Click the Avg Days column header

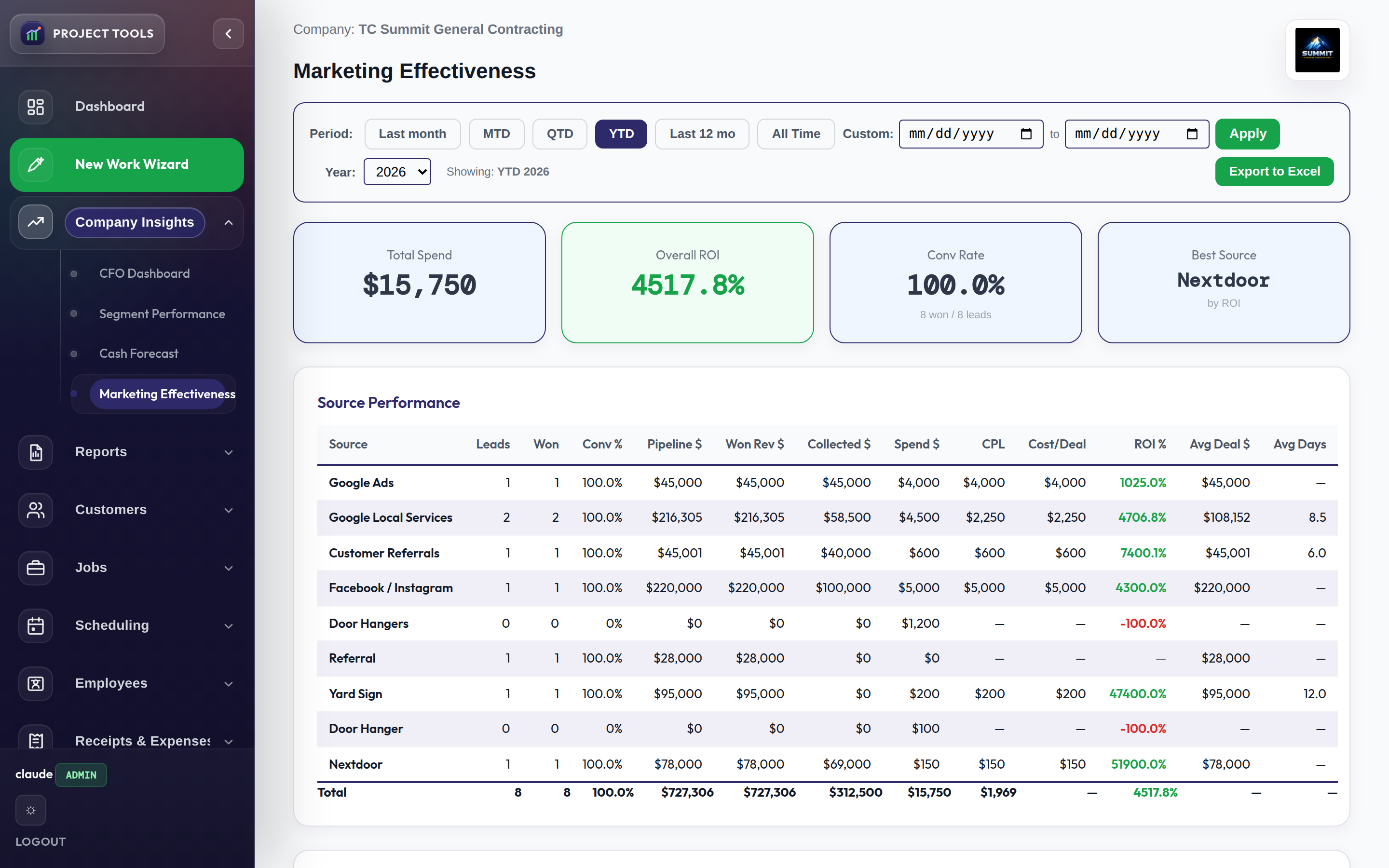(x=1299, y=444)
